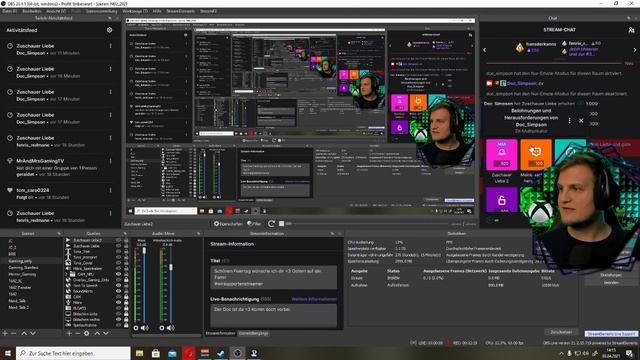Open Filter for the selected source

click(x=254, y=224)
